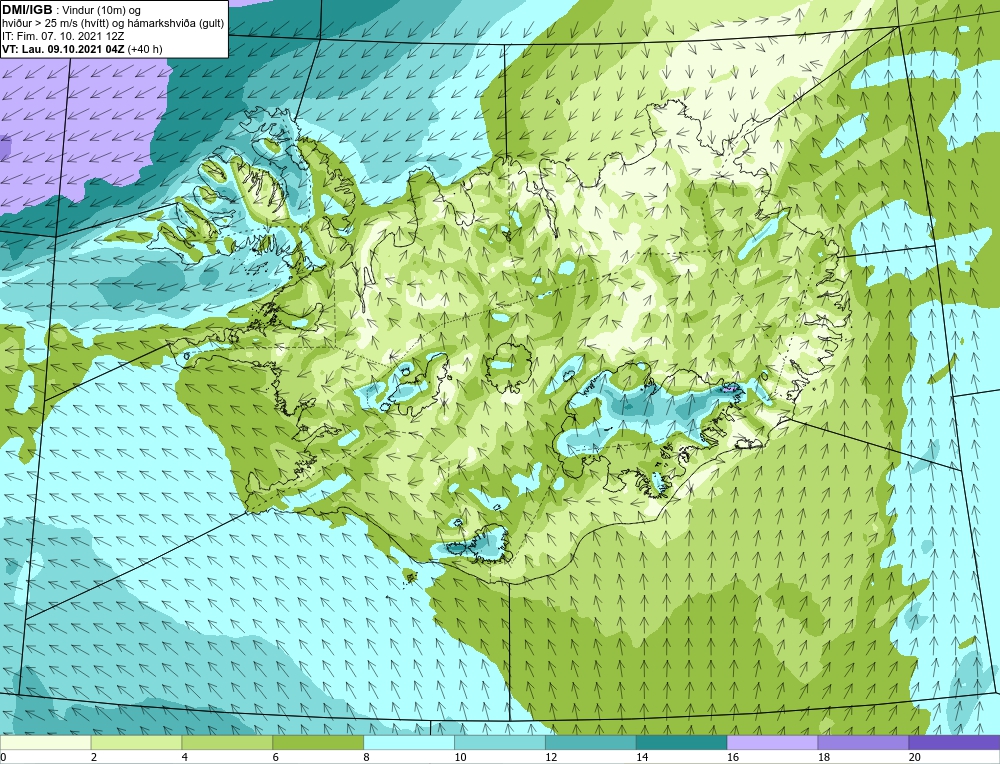Screen dimensions: 1000x764
Task: Click the 12–14 m/s darker teal swatch
Action: tap(591, 742)
